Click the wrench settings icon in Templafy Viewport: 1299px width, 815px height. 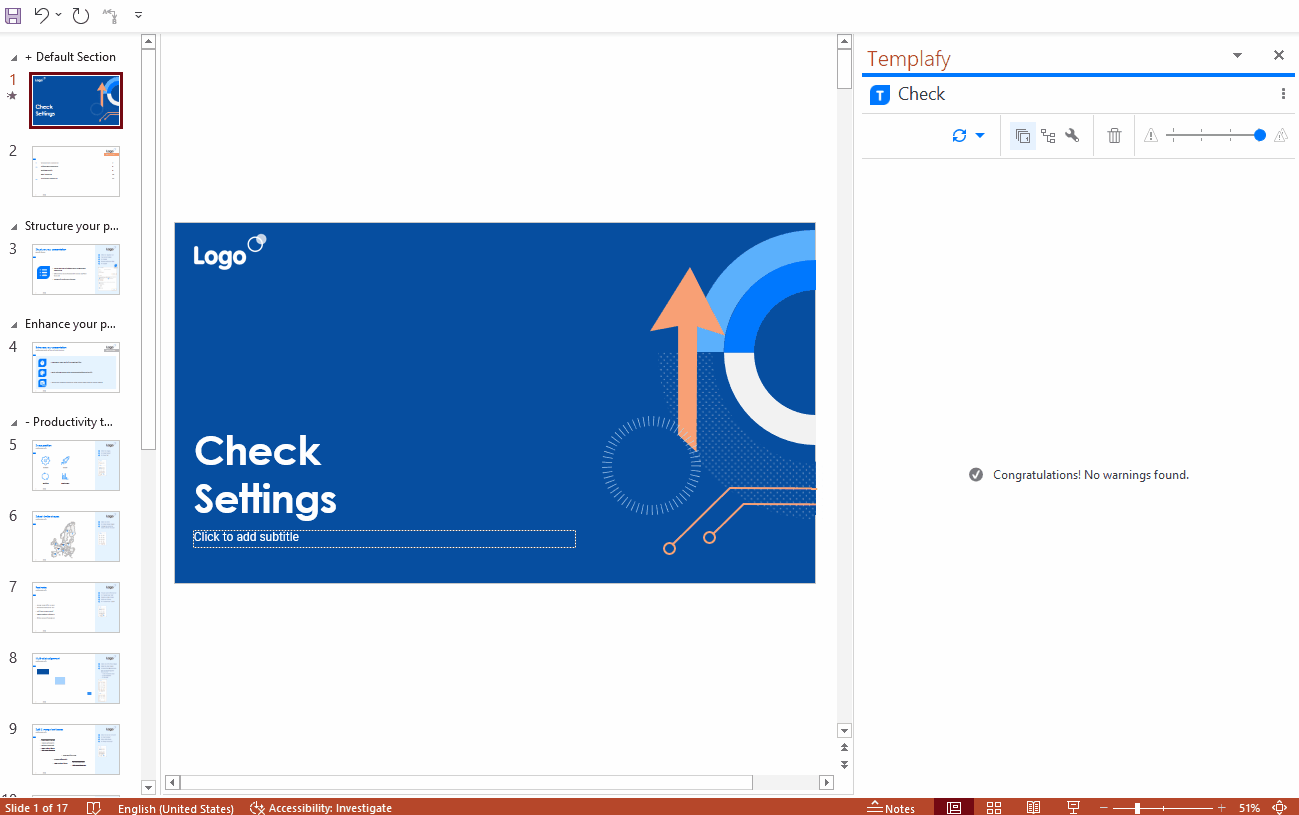pyautogui.click(x=1071, y=135)
